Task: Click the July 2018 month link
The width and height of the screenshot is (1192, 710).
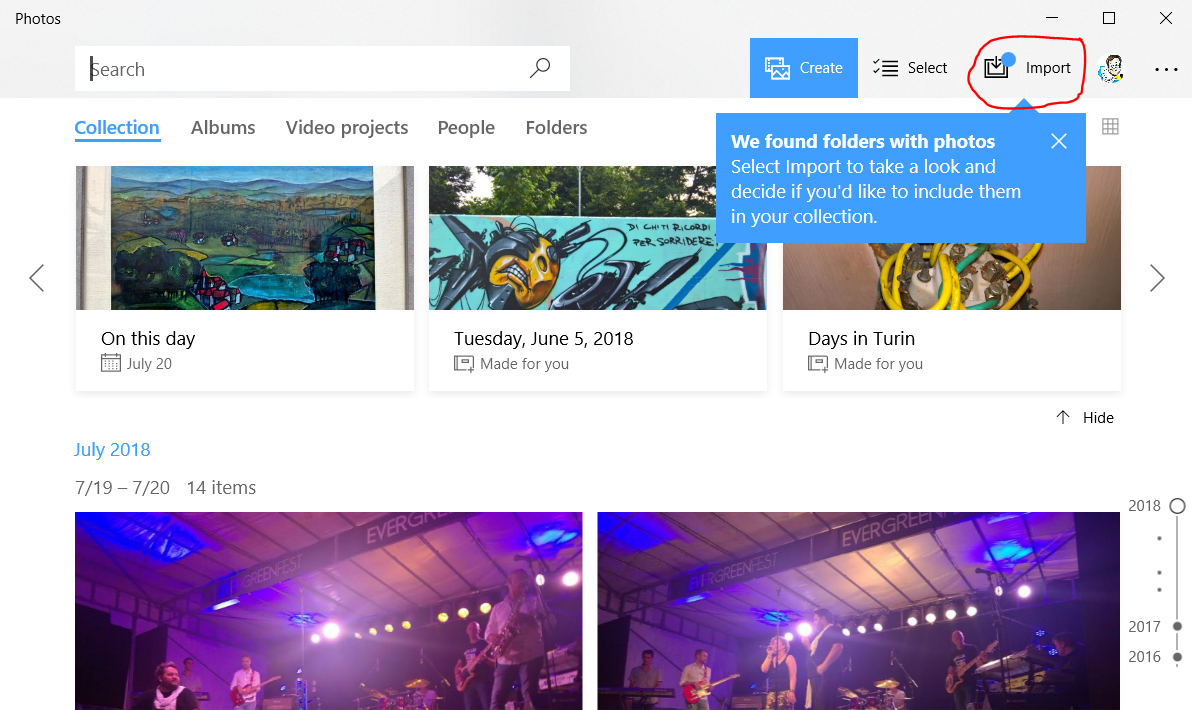Action: tap(112, 450)
